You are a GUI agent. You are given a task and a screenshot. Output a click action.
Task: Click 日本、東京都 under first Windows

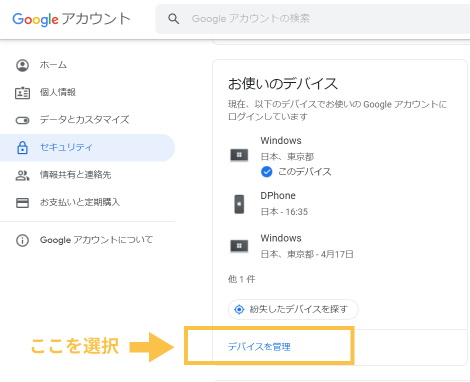(287, 157)
